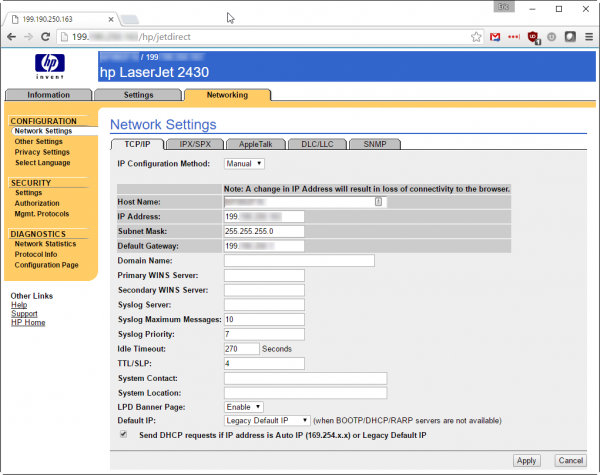The image size is (600, 475).
Task: Click the Syslog Maximum Messages field
Action: [264, 320]
